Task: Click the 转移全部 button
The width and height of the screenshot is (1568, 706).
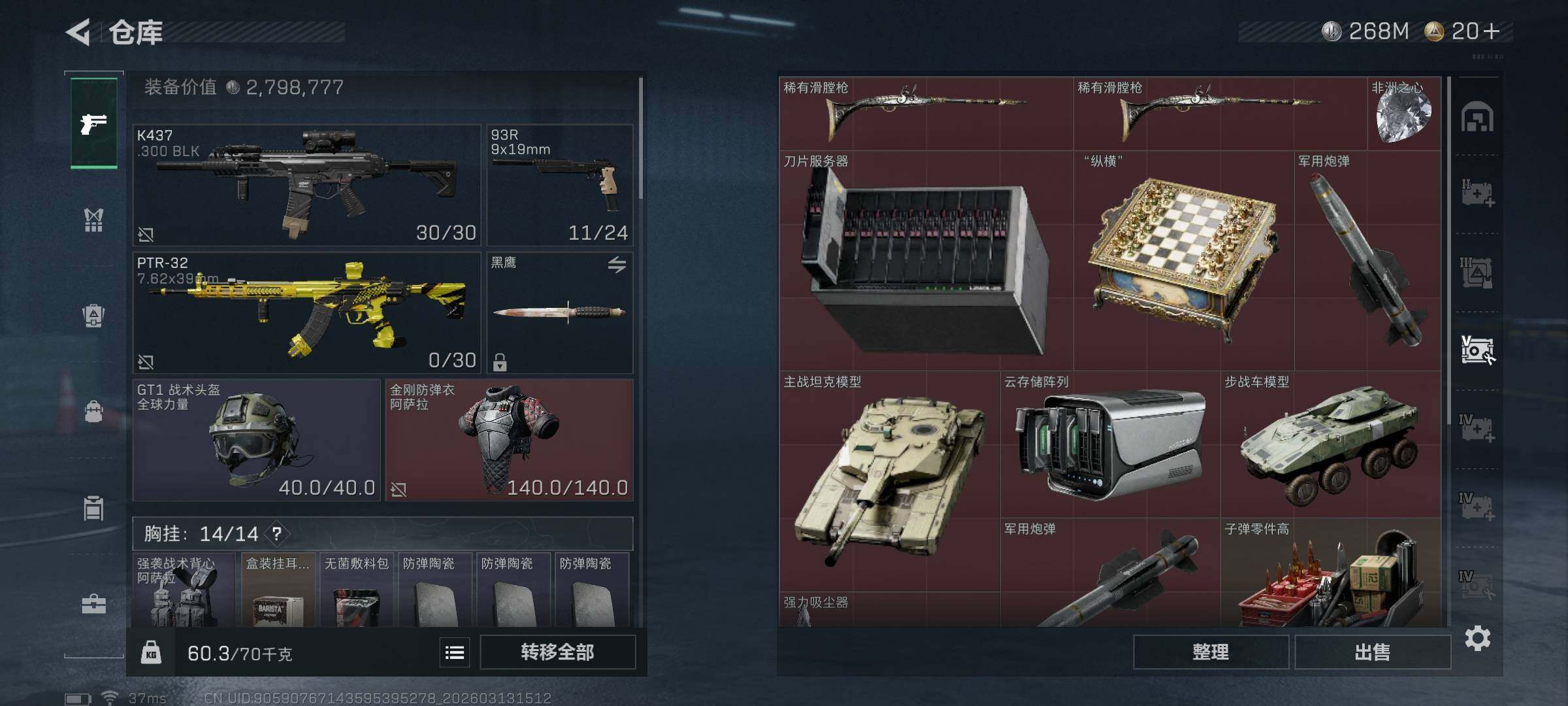Action: pos(558,652)
